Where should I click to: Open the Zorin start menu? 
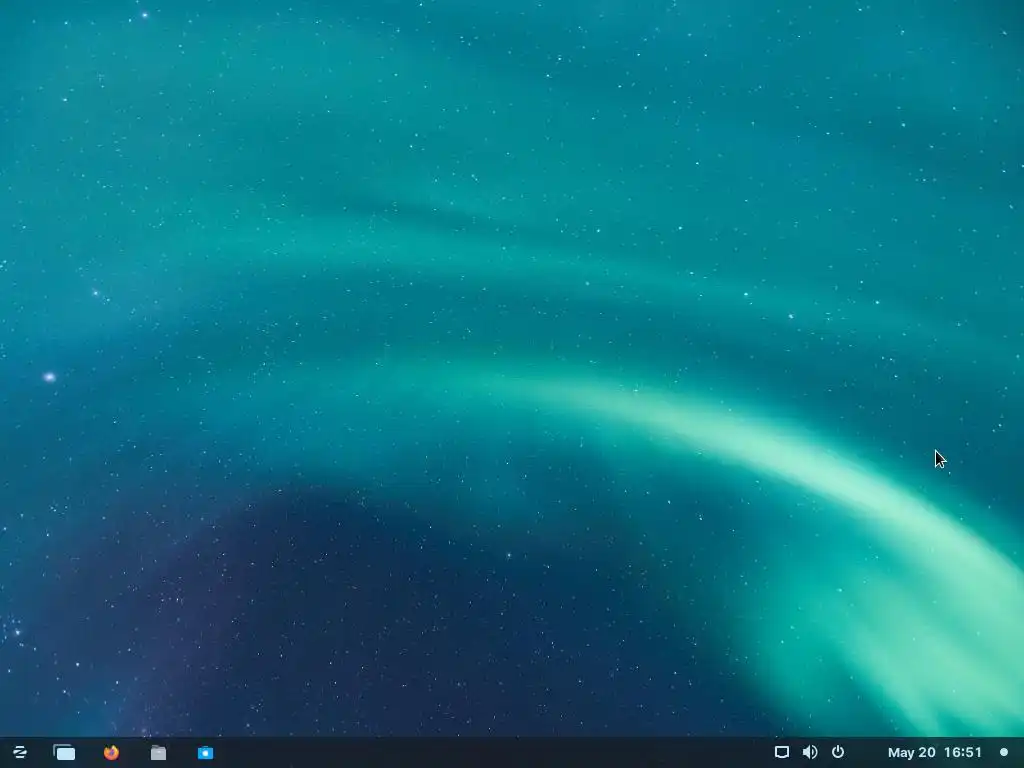click(x=20, y=752)
